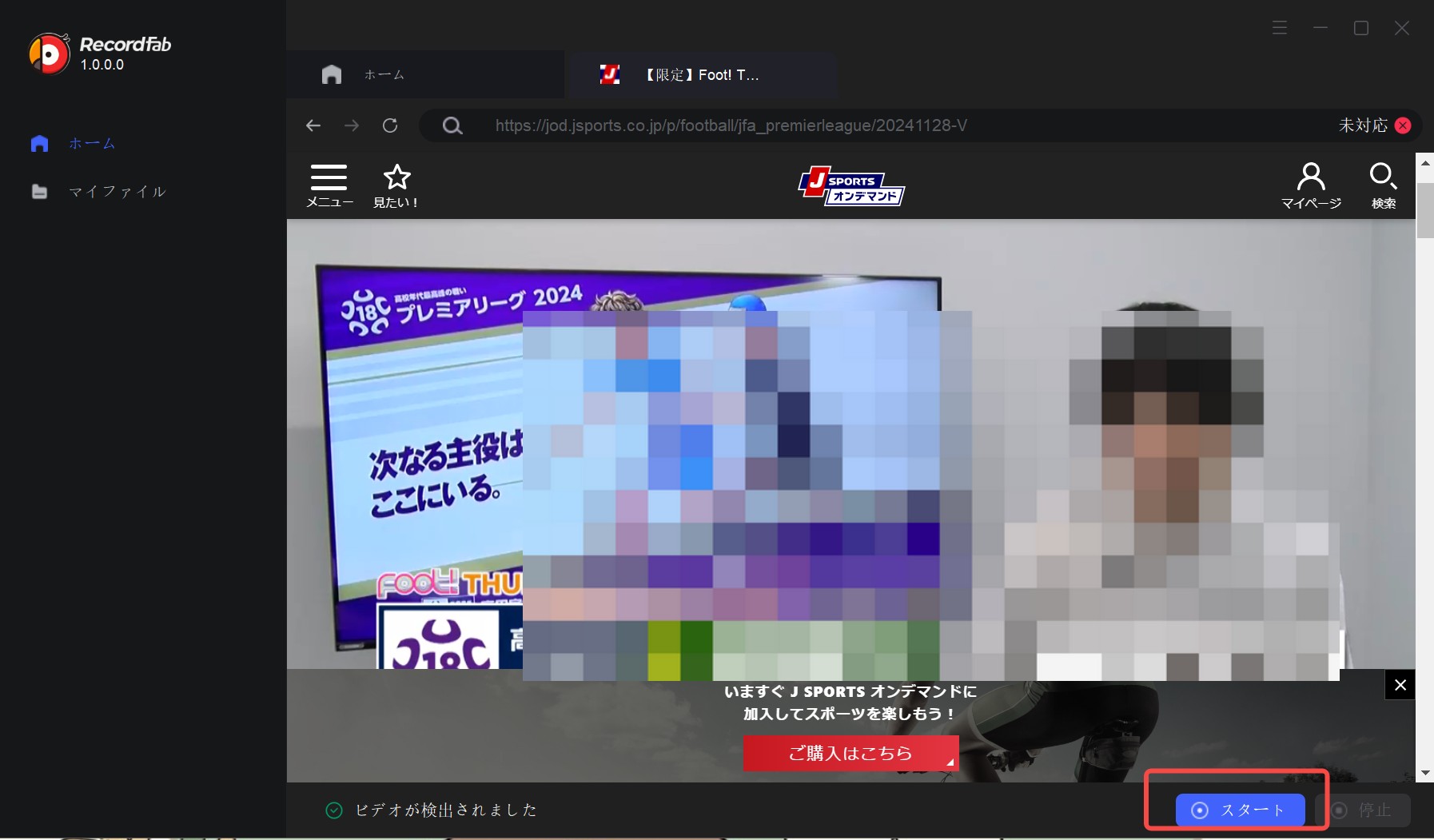Viewport: 1434px width, 840px height.
Task: Click the address bar search icon
Action: pos(452,125)
